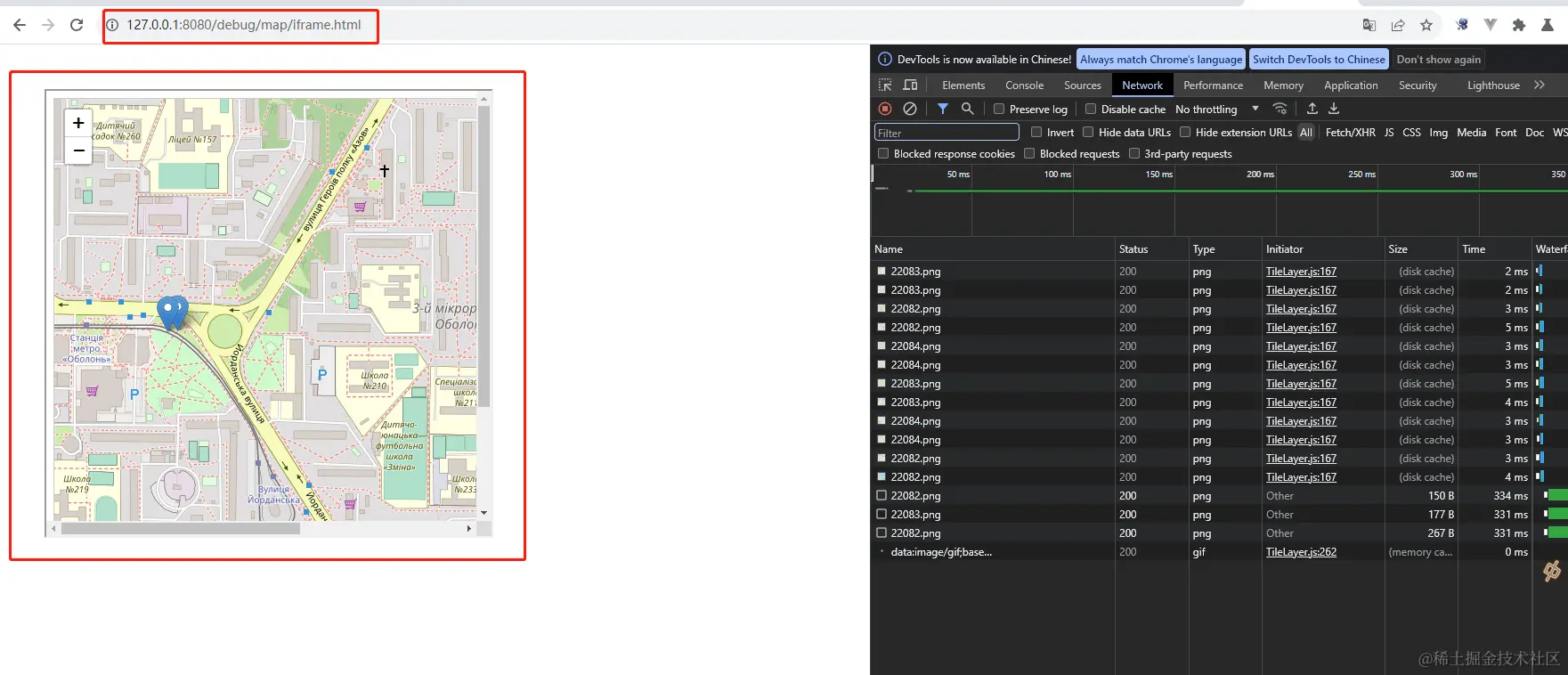Click the map vertical scrollbar
This screenshot has height=675, width=1568.
click(483, 258)
